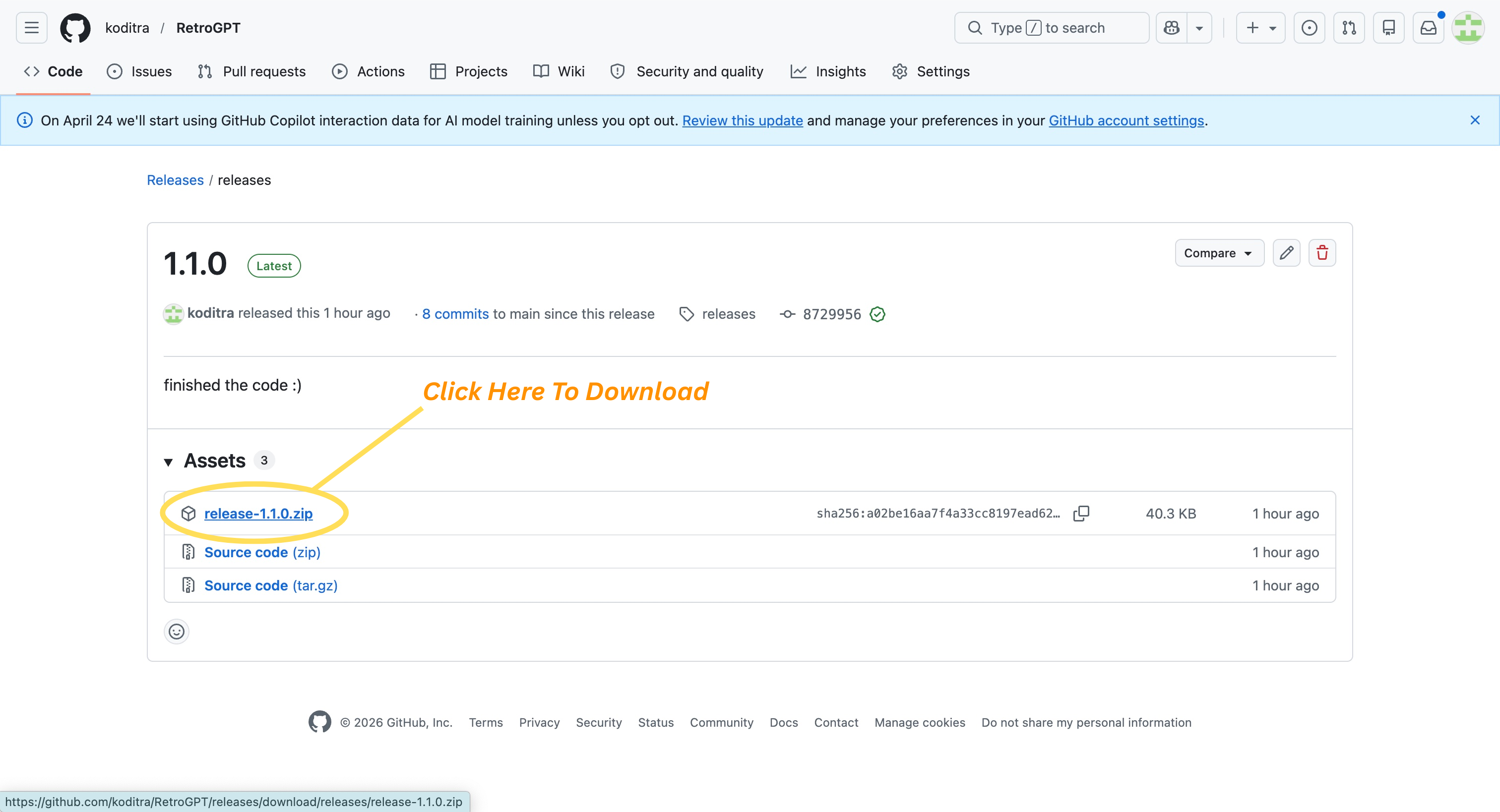Open the 8 commits link
Viewport: 1500px width, 812px height.
pyautogui.click(x=455, y=314)
